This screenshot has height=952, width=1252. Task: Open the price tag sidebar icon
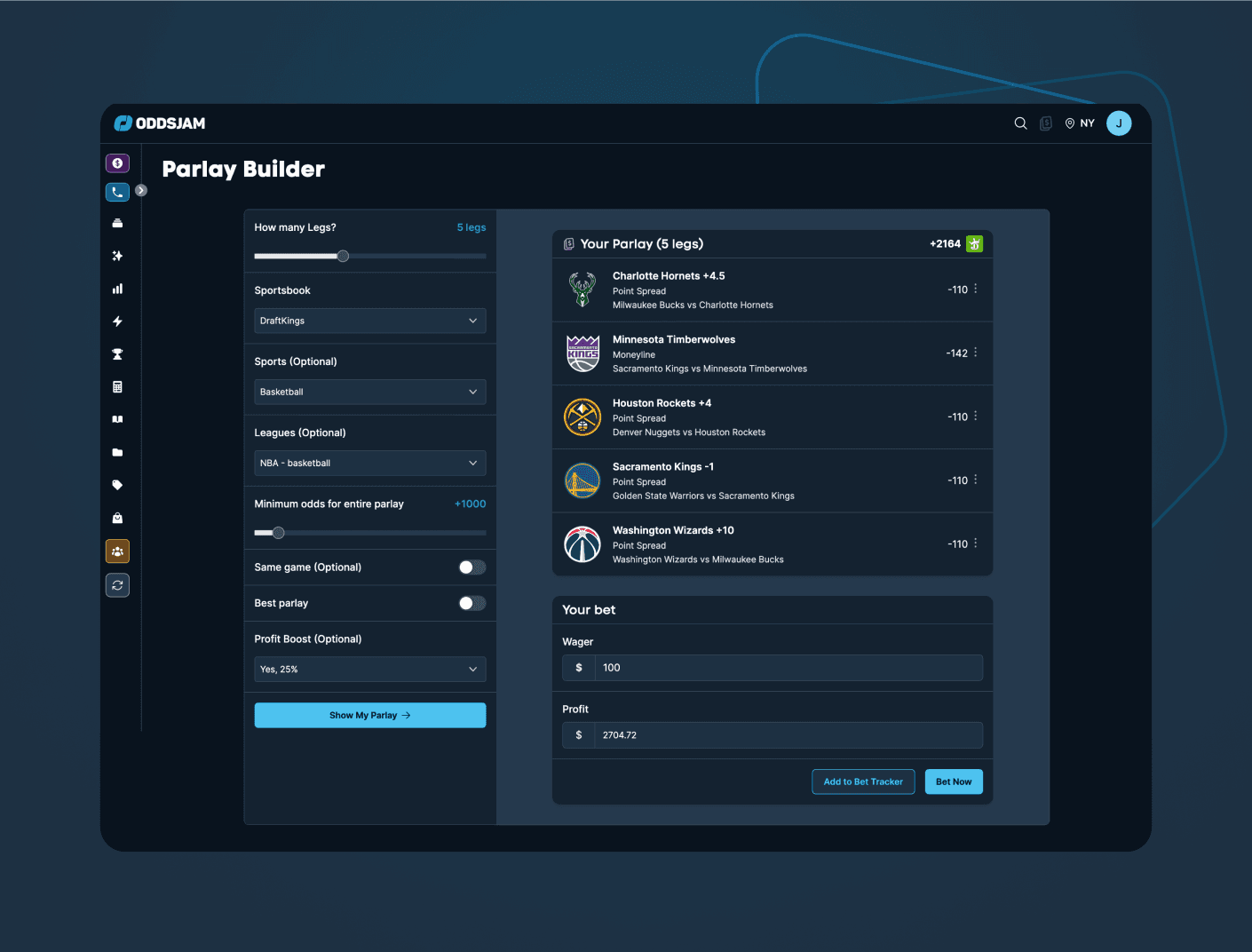point(117,485)
